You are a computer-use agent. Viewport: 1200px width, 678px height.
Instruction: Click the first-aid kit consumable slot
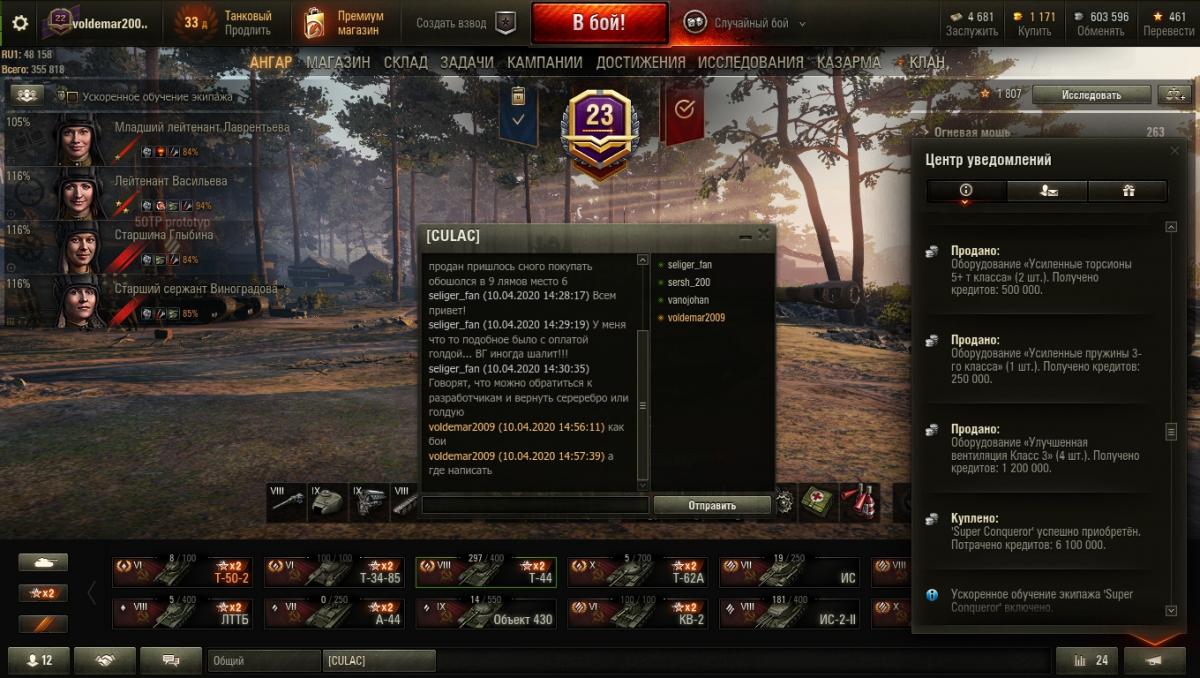click(818, 500)
